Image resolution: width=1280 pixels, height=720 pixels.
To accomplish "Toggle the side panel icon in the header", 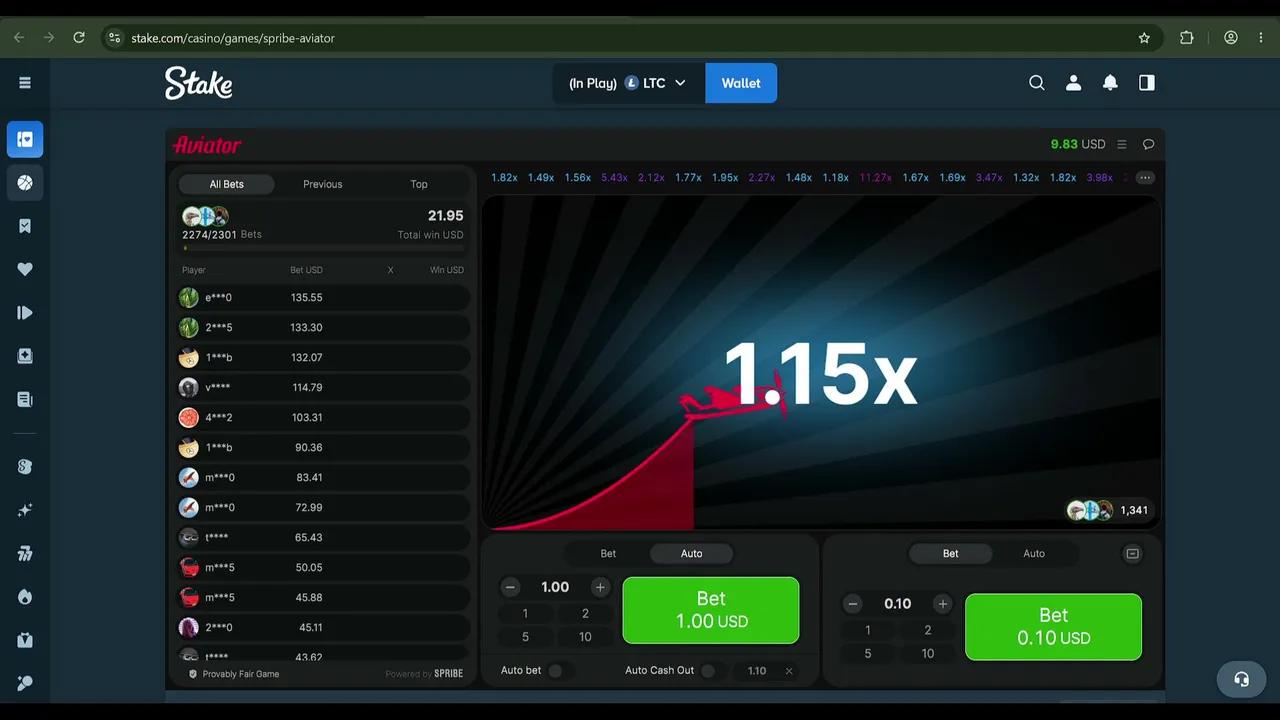I will coord(1147,83).
